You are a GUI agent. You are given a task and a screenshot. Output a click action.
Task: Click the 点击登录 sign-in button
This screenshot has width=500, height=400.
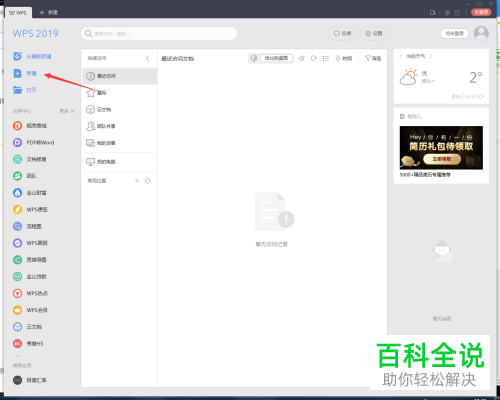click(x=455, y=33)
